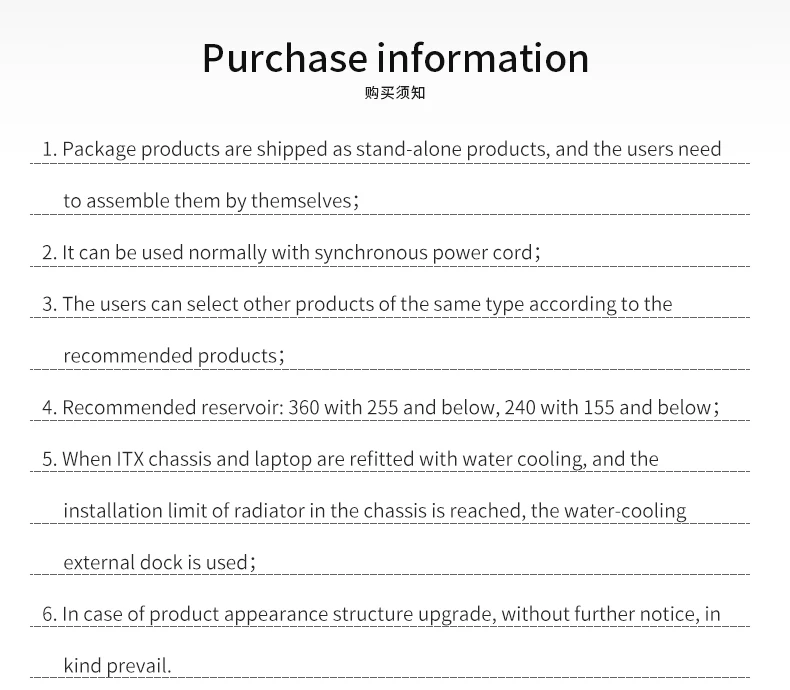Click the text 'kind prevail.'
Image resolution: width=790 pixels, height=690 pixels.
(117, 666)
